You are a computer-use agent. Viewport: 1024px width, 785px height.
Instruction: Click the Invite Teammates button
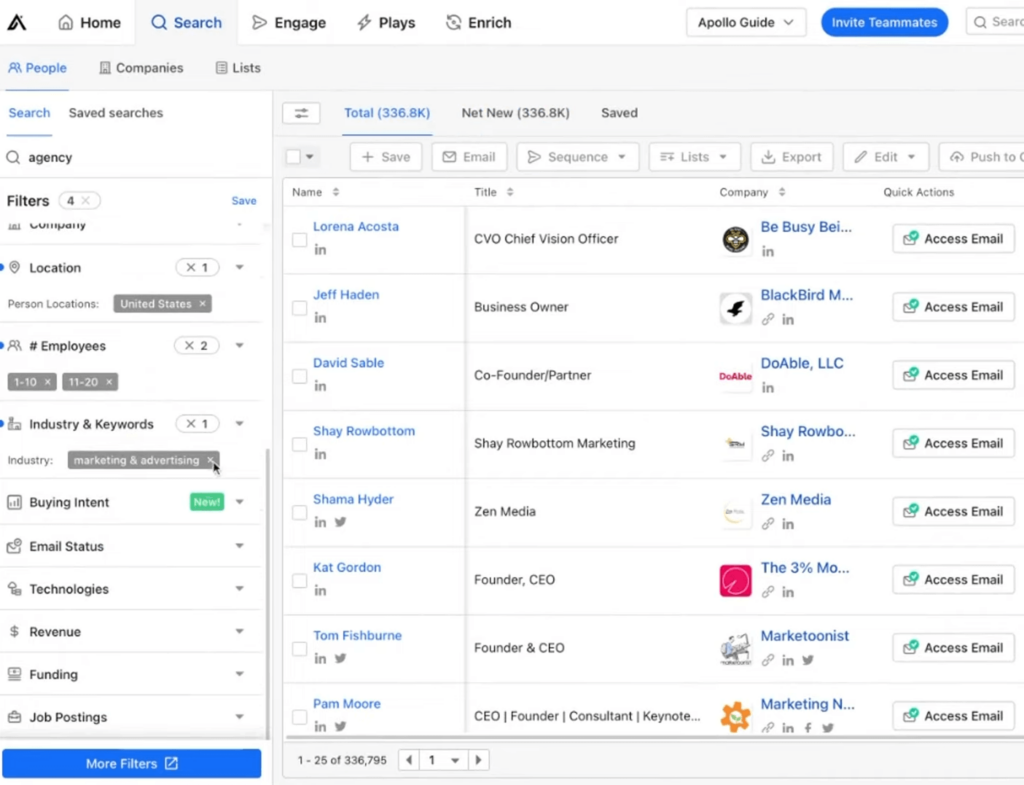click(x=884, y=22)
